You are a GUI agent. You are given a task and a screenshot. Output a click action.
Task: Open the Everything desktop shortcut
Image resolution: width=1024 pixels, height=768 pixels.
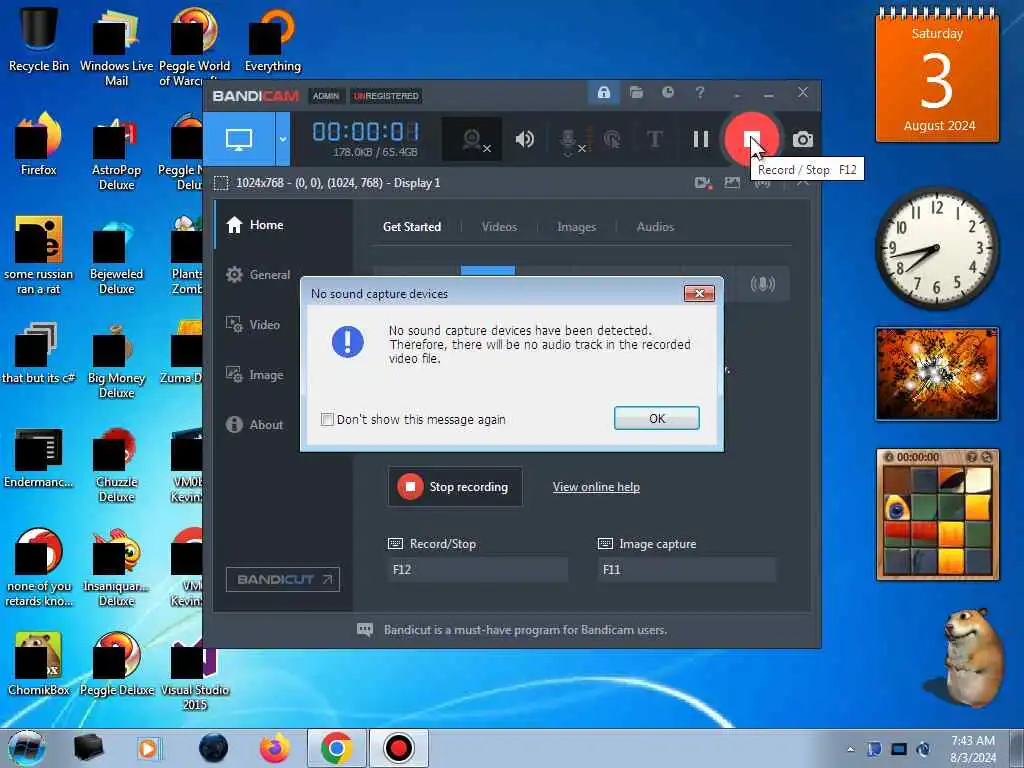(x=272, y=39)
